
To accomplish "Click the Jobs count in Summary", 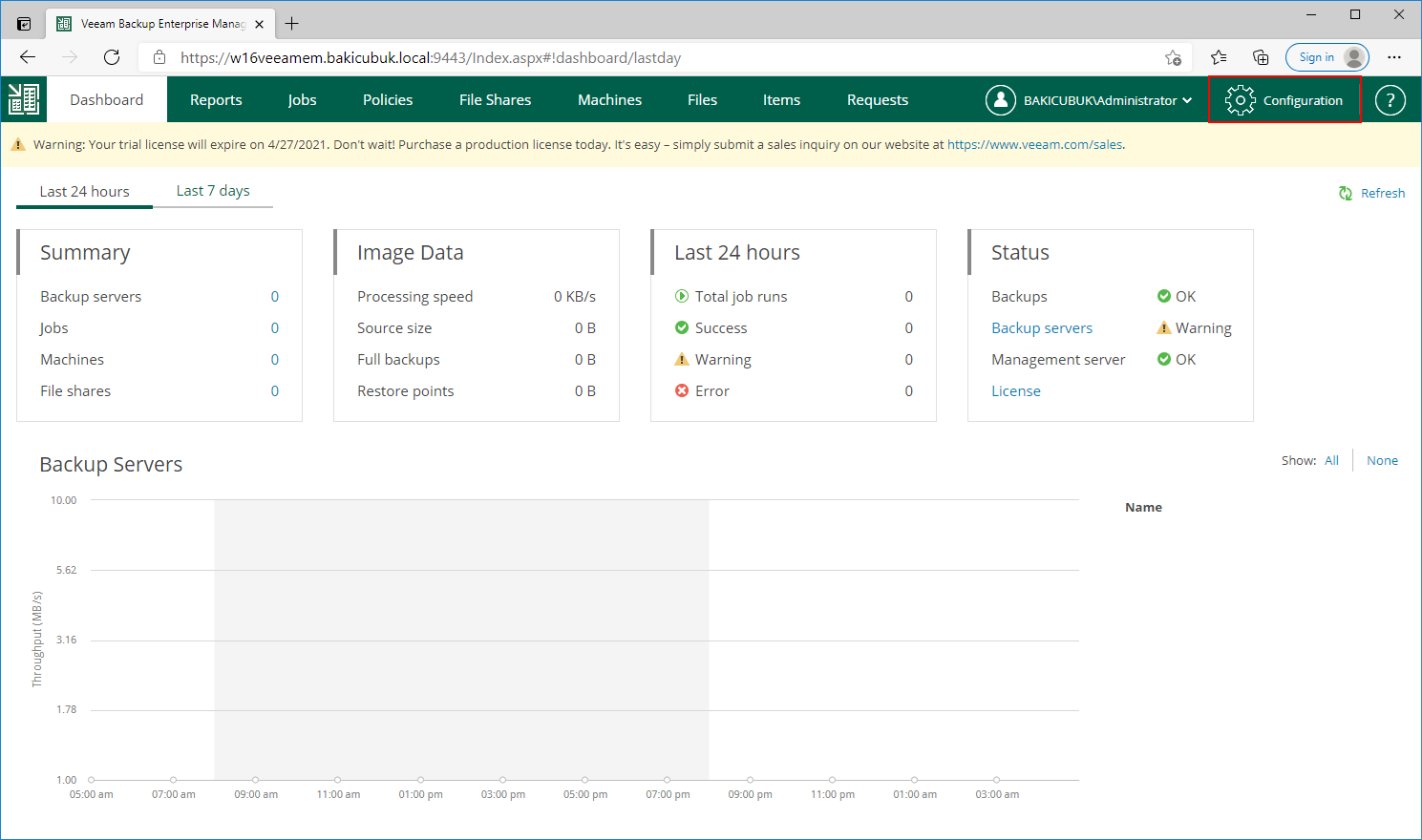I will pyautogui.click(x=275, y=327).
